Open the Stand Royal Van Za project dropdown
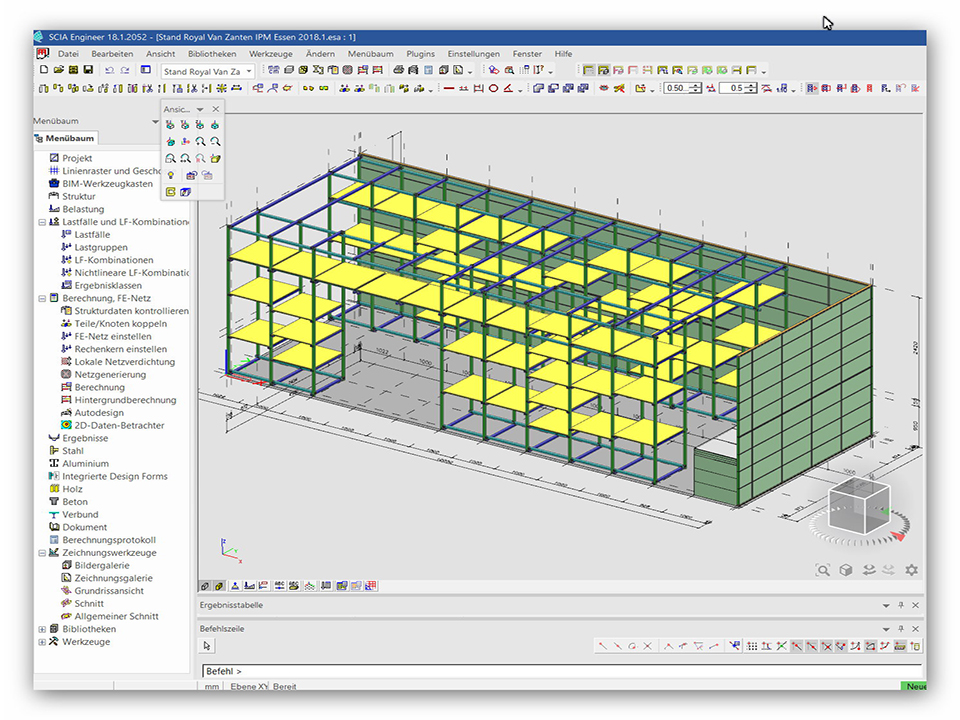 tap(249, 71)
